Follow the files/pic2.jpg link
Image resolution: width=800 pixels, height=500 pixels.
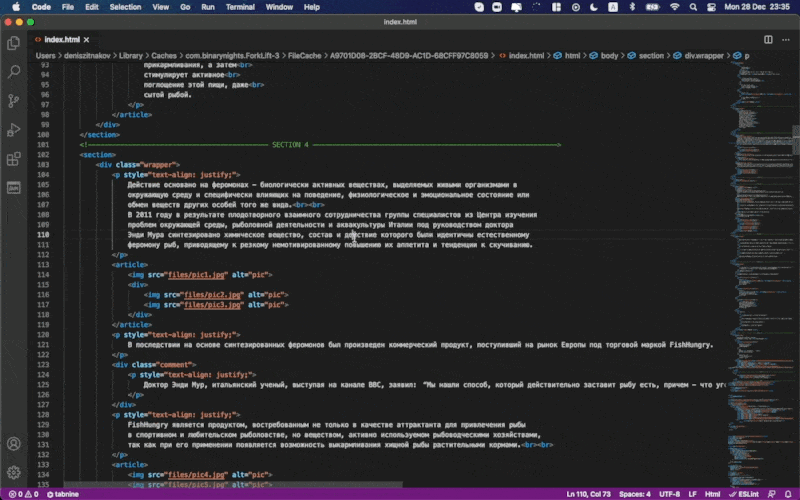pyautogui.click(x=212, y=294)
